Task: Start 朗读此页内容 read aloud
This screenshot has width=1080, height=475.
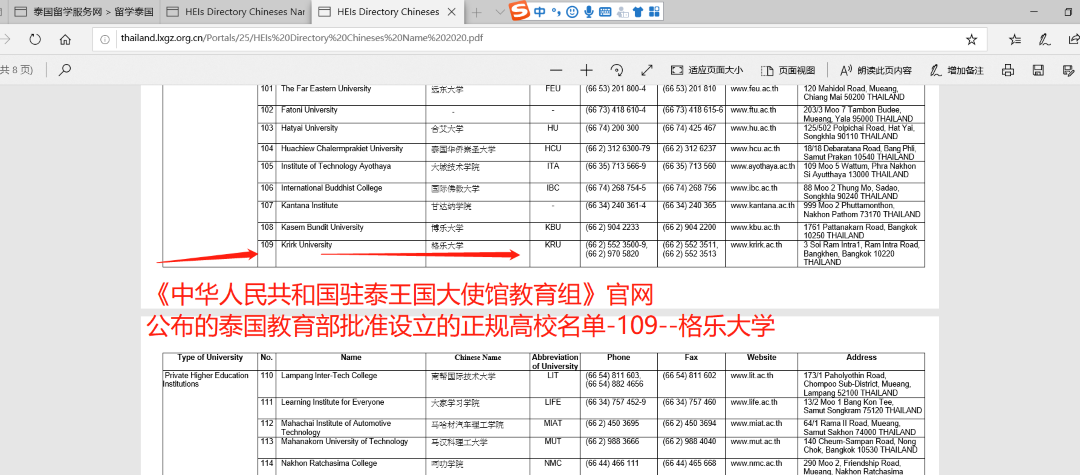Action: coord(875,70)
